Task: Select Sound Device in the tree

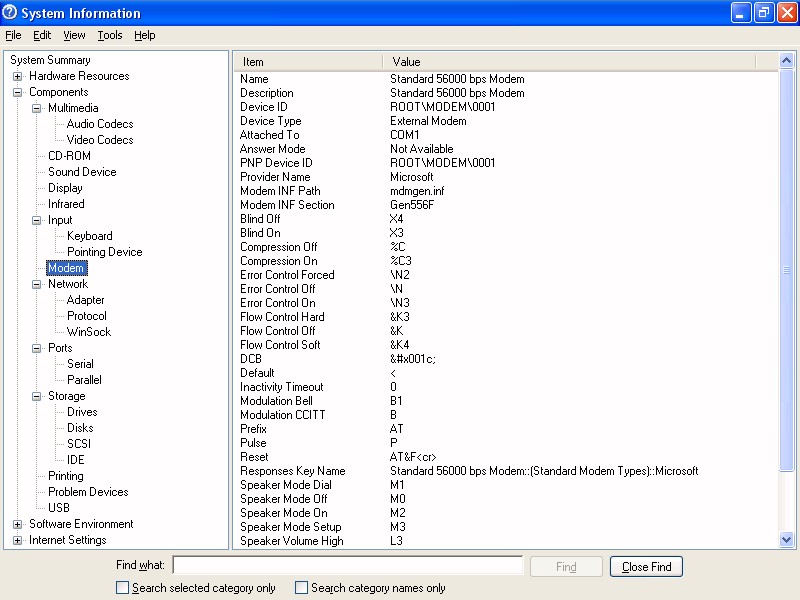Action: pos(82,172)
